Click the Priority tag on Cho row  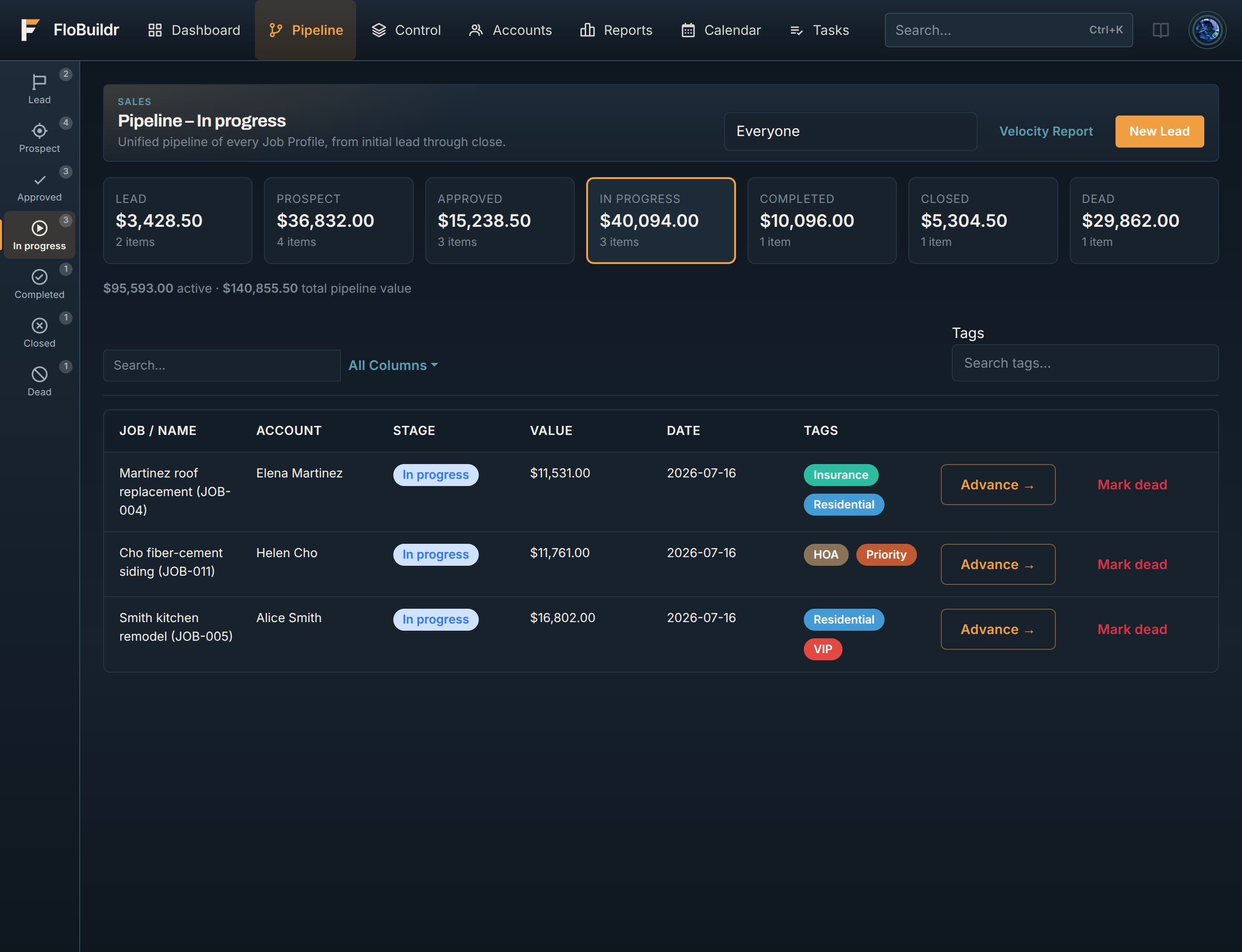pyautogui.click(x=885, y=554)
